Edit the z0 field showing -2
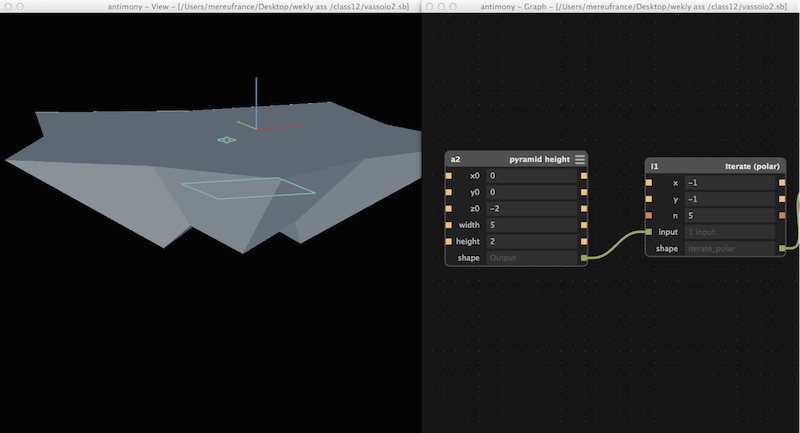This screenshot has width=800, height=433. click(x=531, y=209)
